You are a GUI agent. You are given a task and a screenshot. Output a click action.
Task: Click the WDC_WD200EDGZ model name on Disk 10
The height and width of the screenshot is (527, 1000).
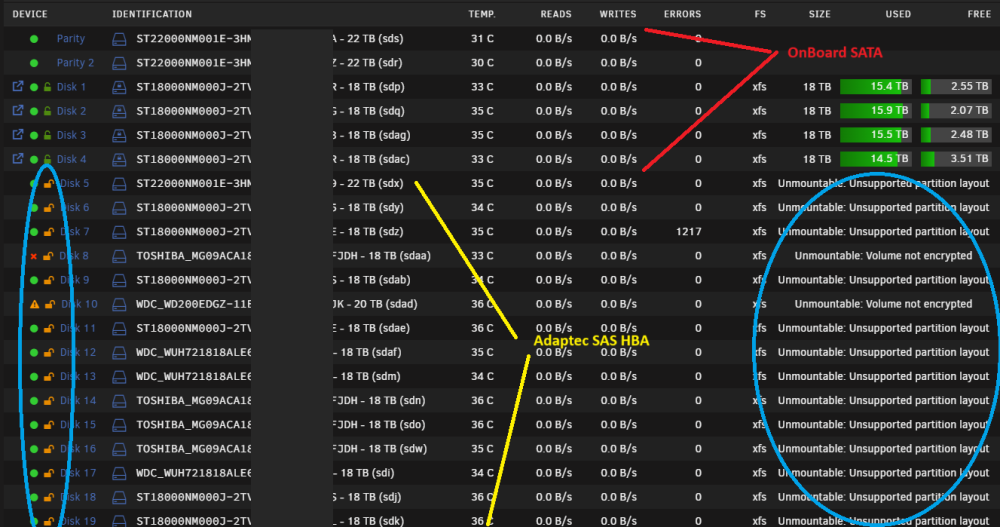click(x=193, y=304)
